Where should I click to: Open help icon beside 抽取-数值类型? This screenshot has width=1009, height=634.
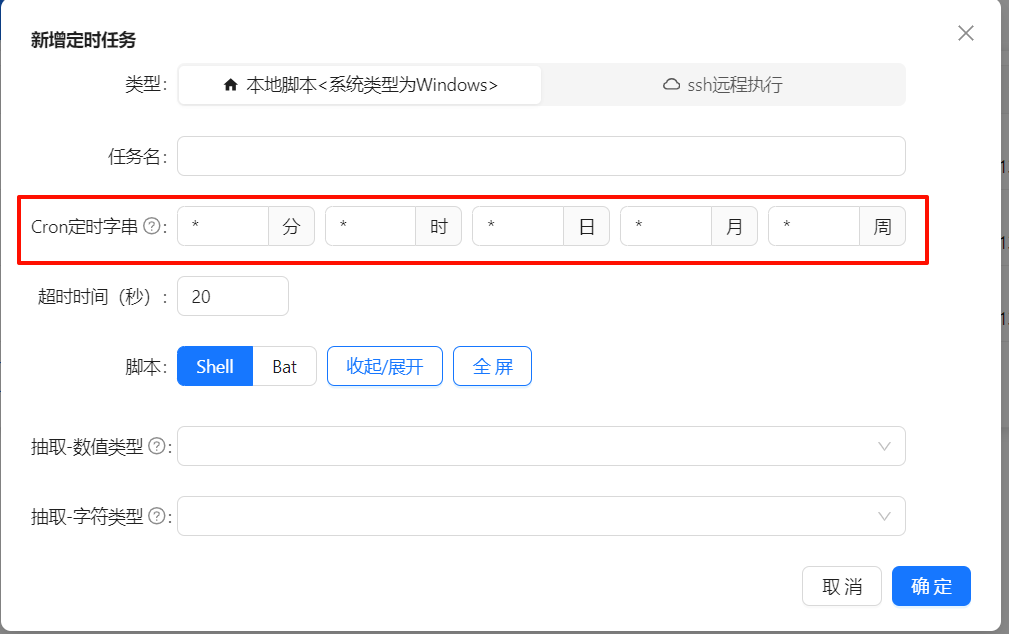(157, 446)
